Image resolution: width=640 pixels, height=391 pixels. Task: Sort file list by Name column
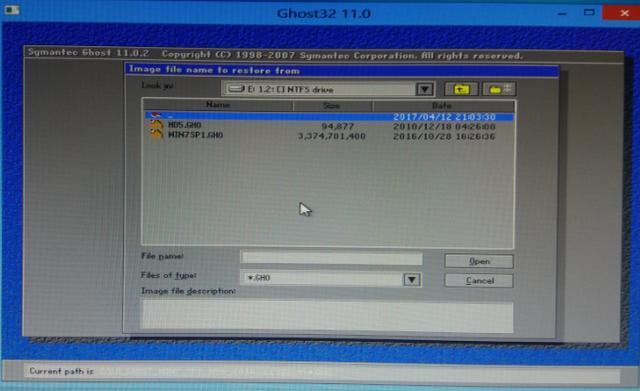218,105
